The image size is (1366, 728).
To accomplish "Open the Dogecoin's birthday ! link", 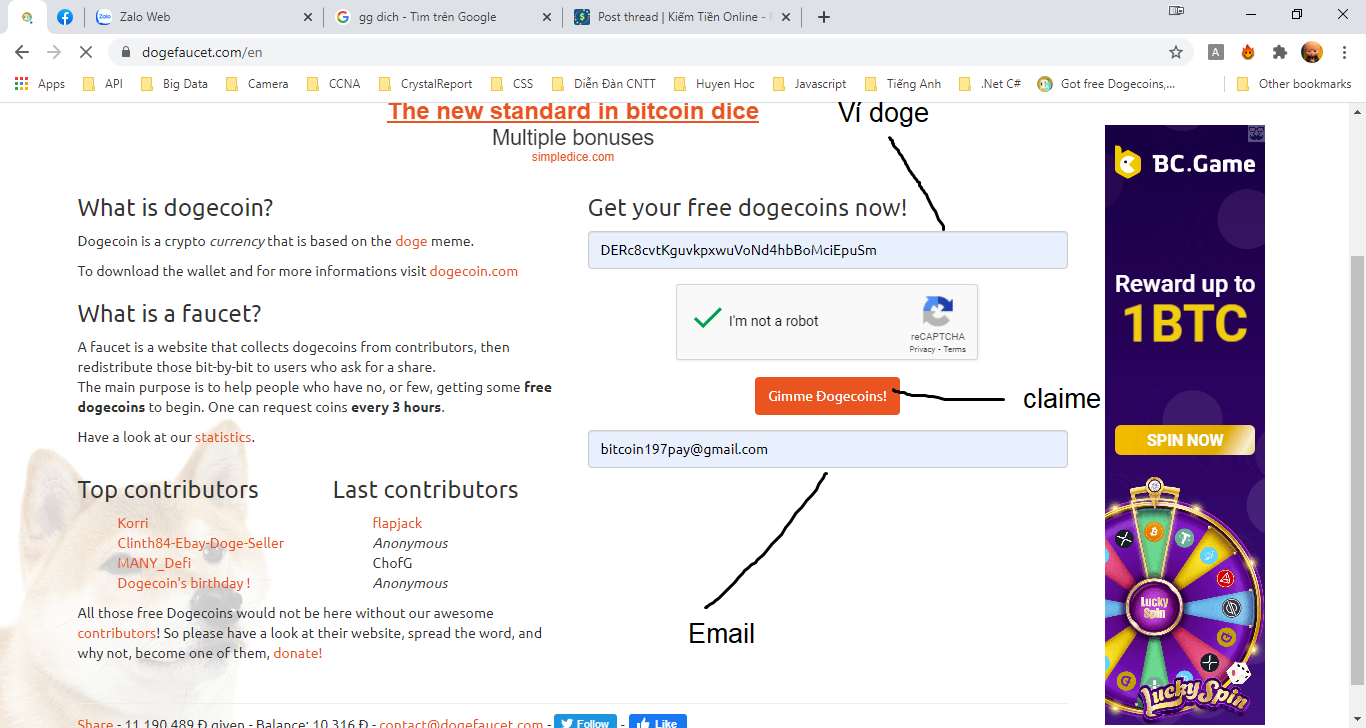I will pyautogui.click(x=184, y=583).
